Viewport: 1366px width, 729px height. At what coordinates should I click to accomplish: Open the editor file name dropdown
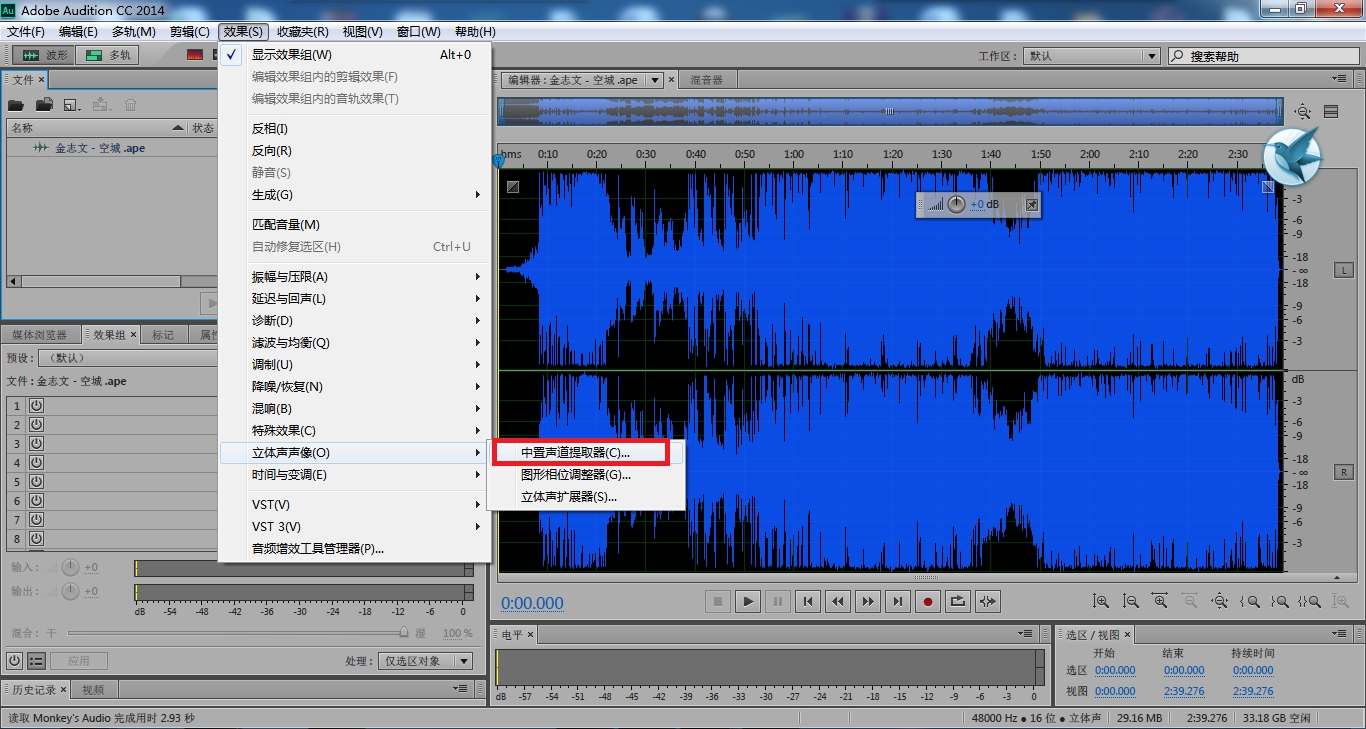(655, 80)
